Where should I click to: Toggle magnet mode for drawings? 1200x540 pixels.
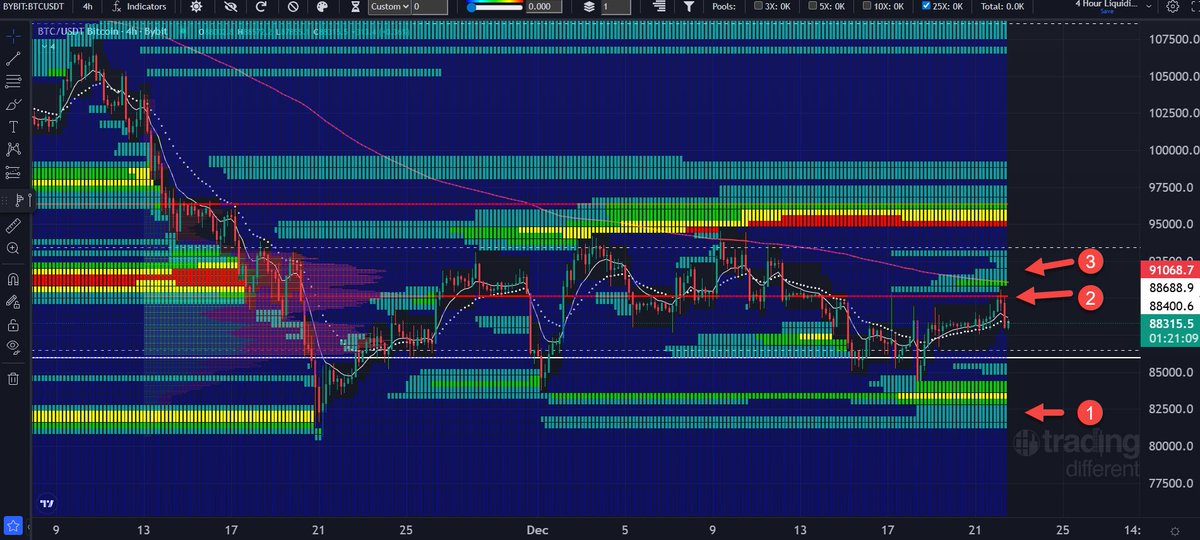point(13,278)
